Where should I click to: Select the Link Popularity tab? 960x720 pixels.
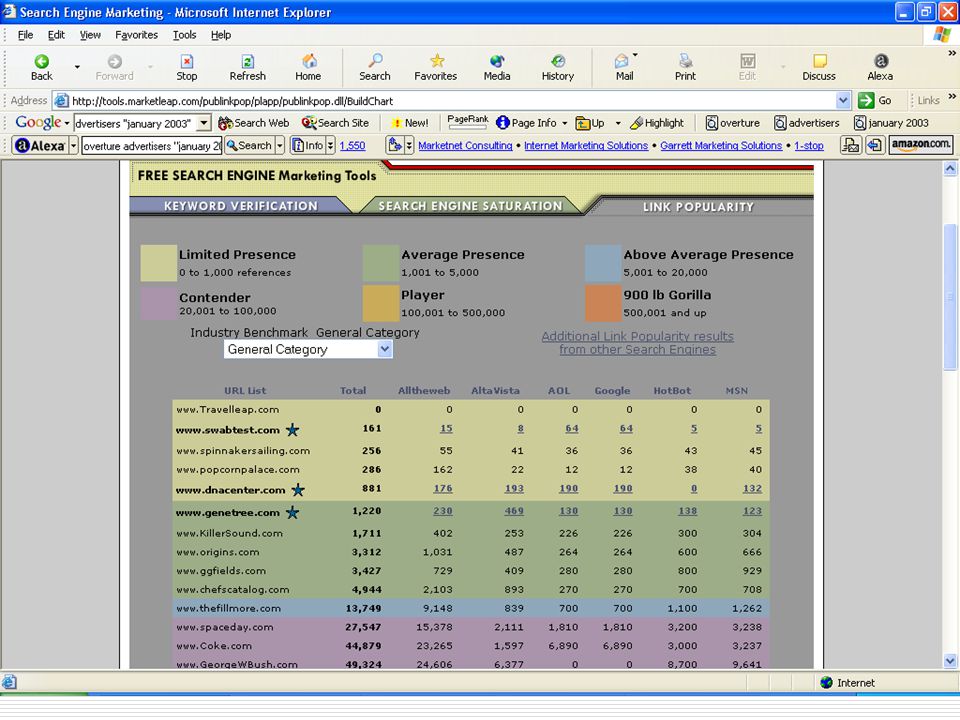[698, 207]
